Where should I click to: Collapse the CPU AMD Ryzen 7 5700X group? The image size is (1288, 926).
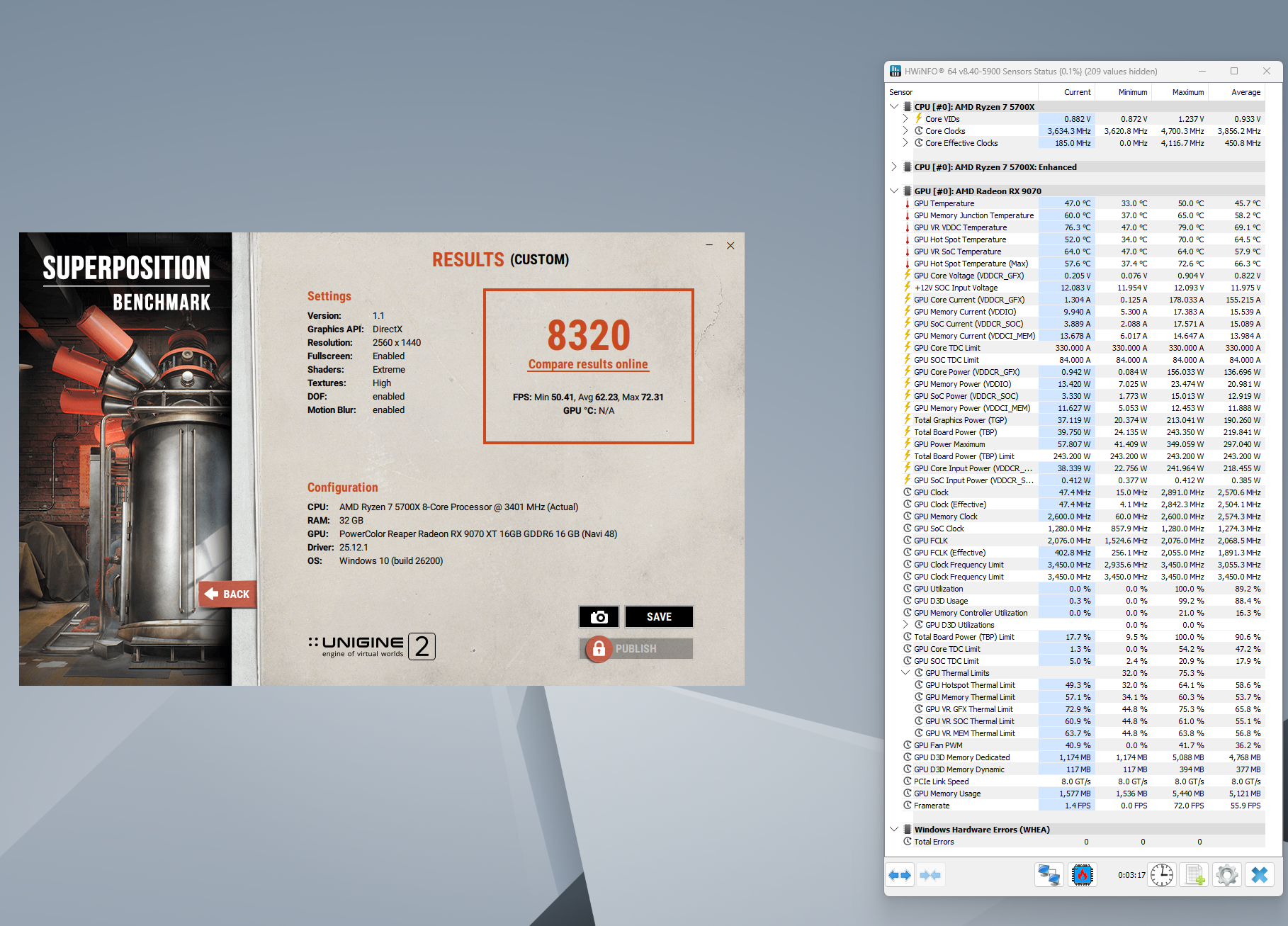point(894,107)
